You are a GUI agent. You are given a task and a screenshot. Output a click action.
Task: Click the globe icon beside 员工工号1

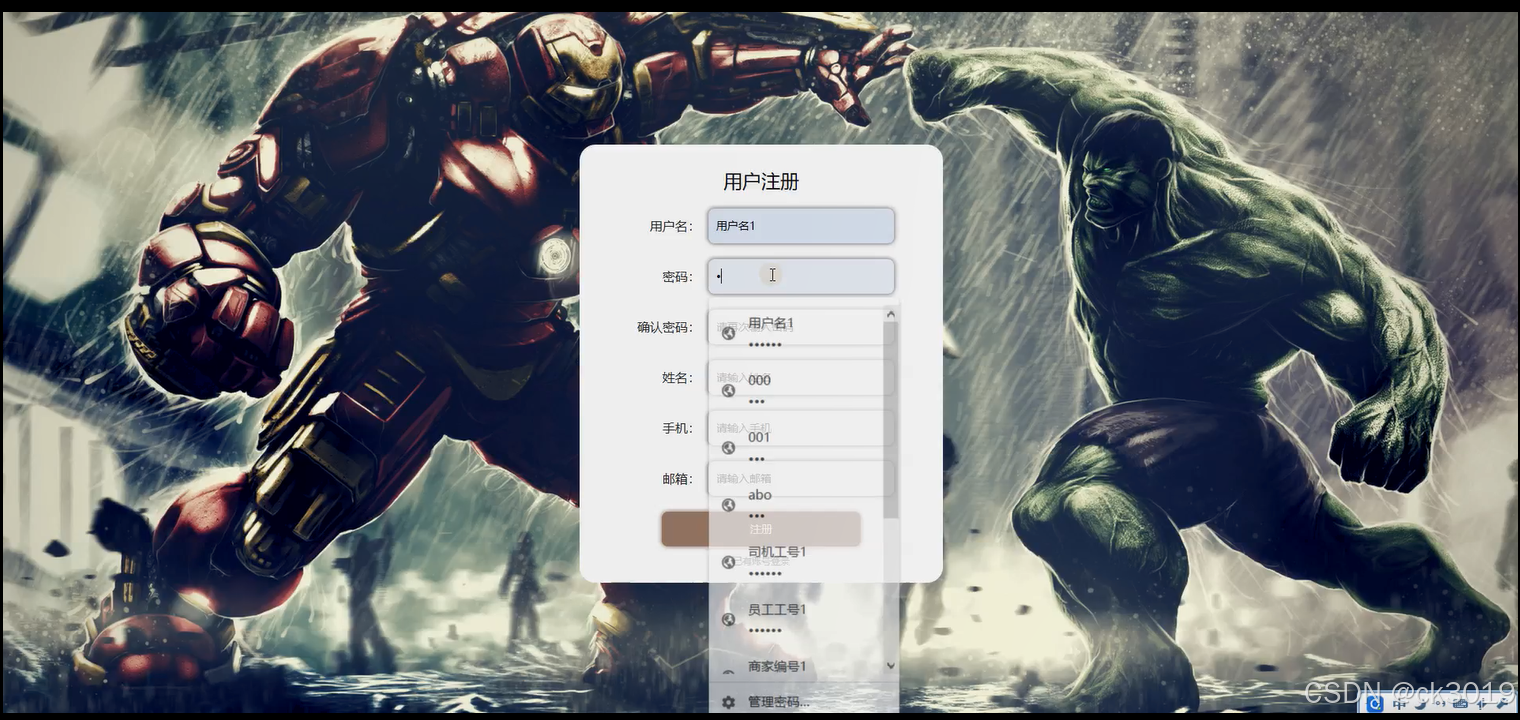pyautogui.click(x=729, y=620)
